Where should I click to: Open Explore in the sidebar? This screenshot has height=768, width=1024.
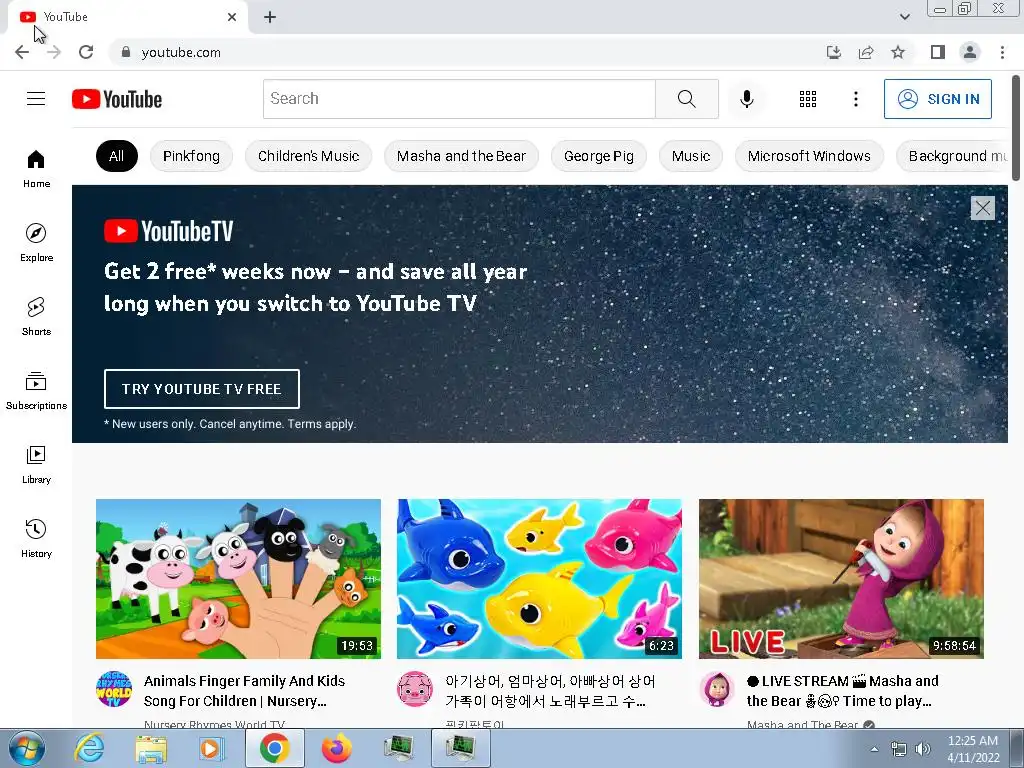[x=36, y=242]
